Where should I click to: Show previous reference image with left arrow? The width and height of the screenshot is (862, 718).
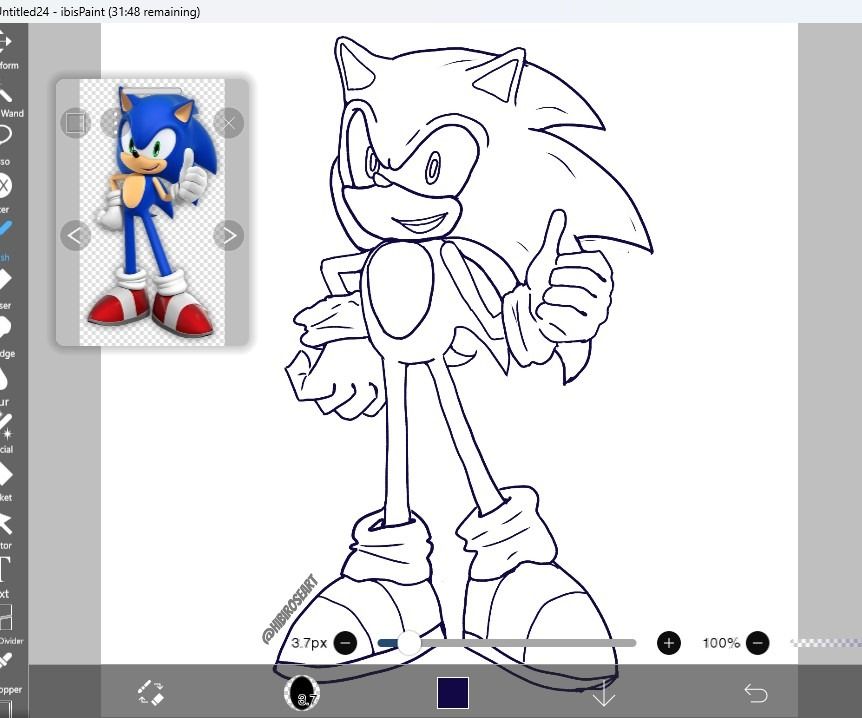click(x=75, y=236)
